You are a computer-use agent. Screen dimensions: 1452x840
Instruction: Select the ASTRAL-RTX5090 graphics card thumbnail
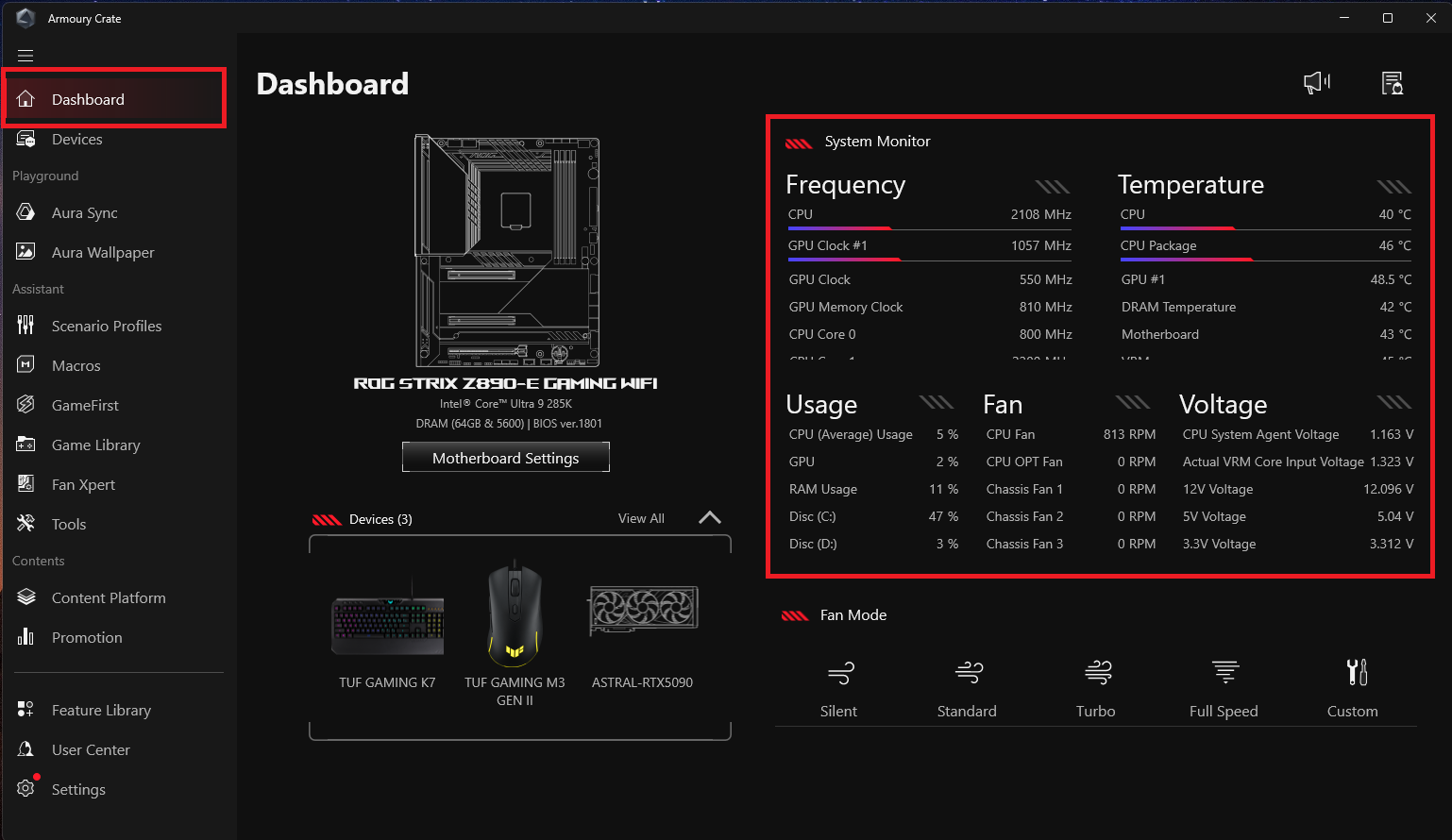click(643, 610)
